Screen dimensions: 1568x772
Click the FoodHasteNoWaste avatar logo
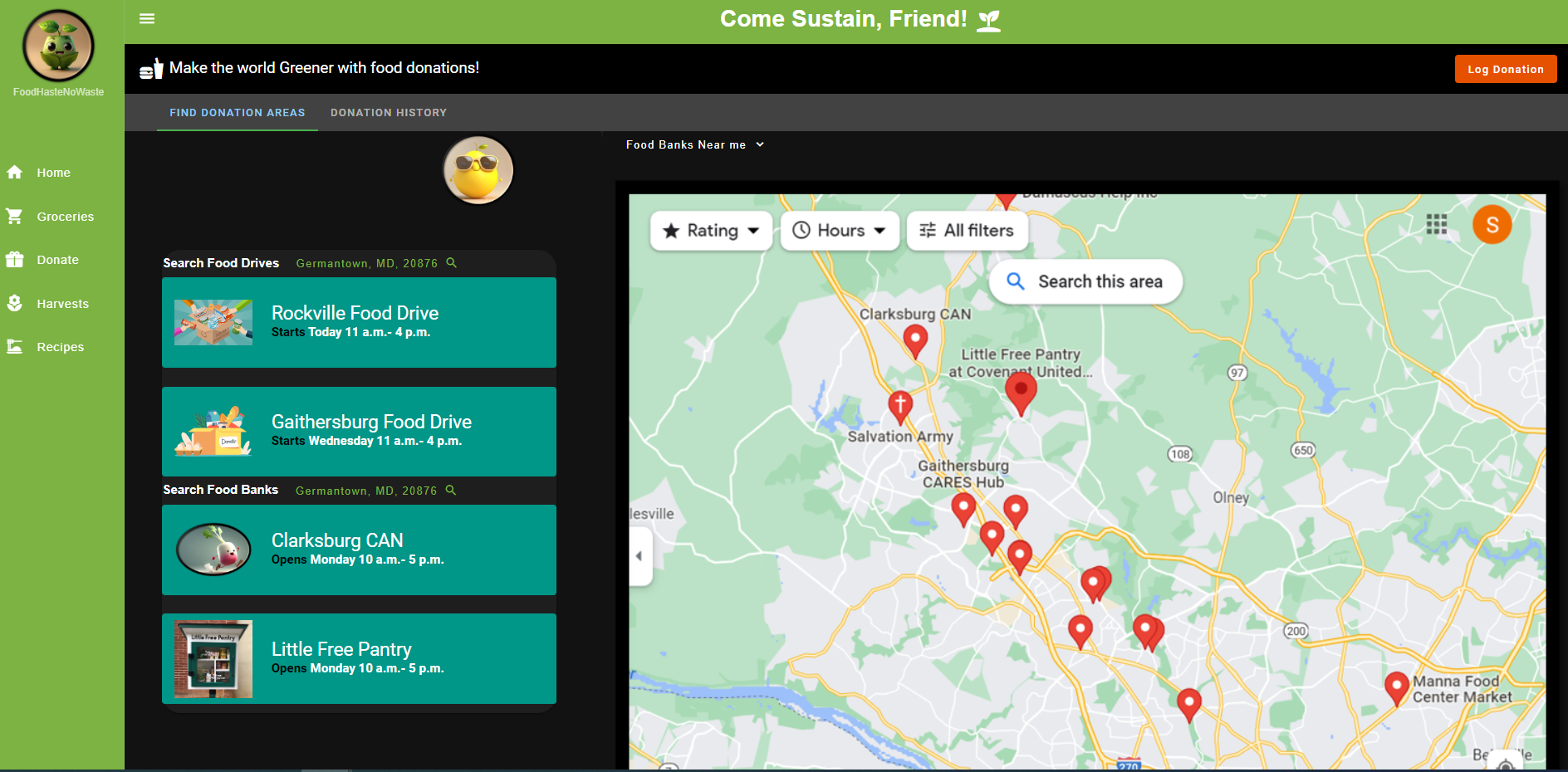click(58, 46)
